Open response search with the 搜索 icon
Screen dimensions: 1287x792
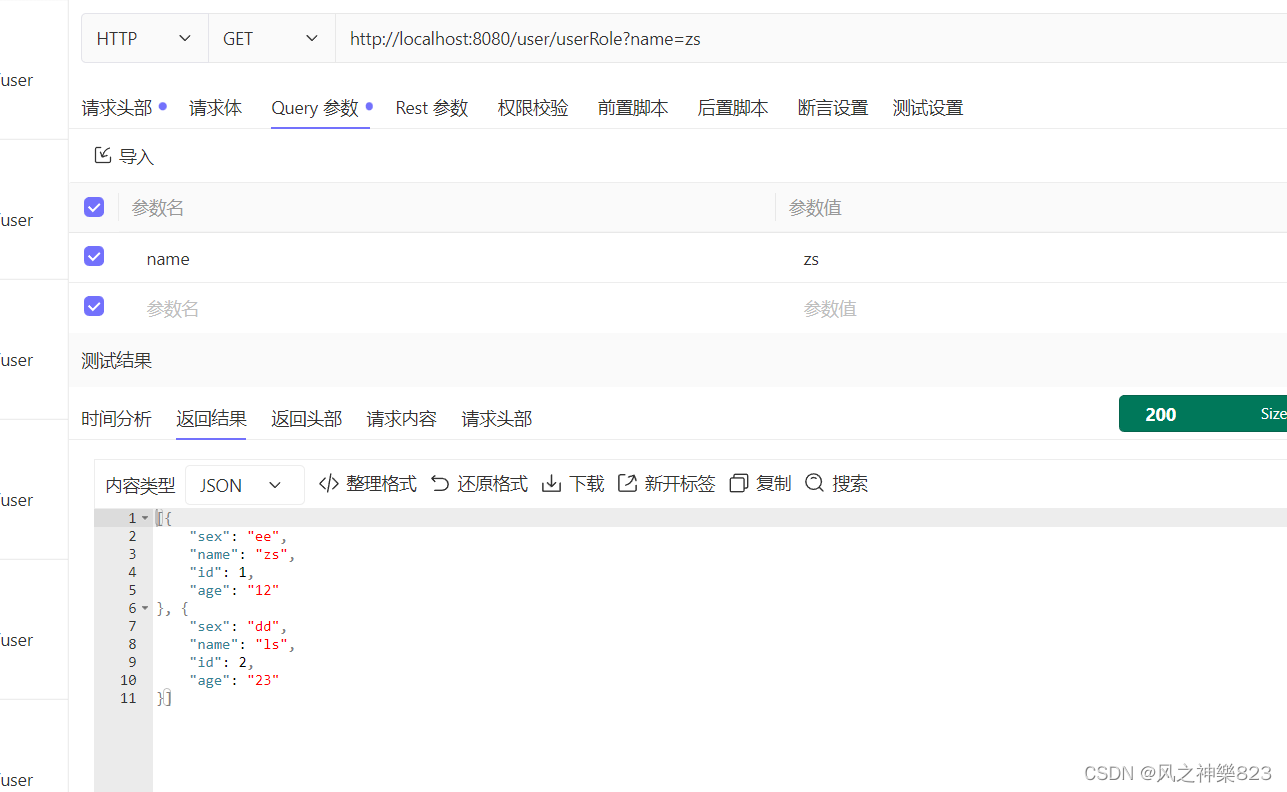click(x=815, y=483)
